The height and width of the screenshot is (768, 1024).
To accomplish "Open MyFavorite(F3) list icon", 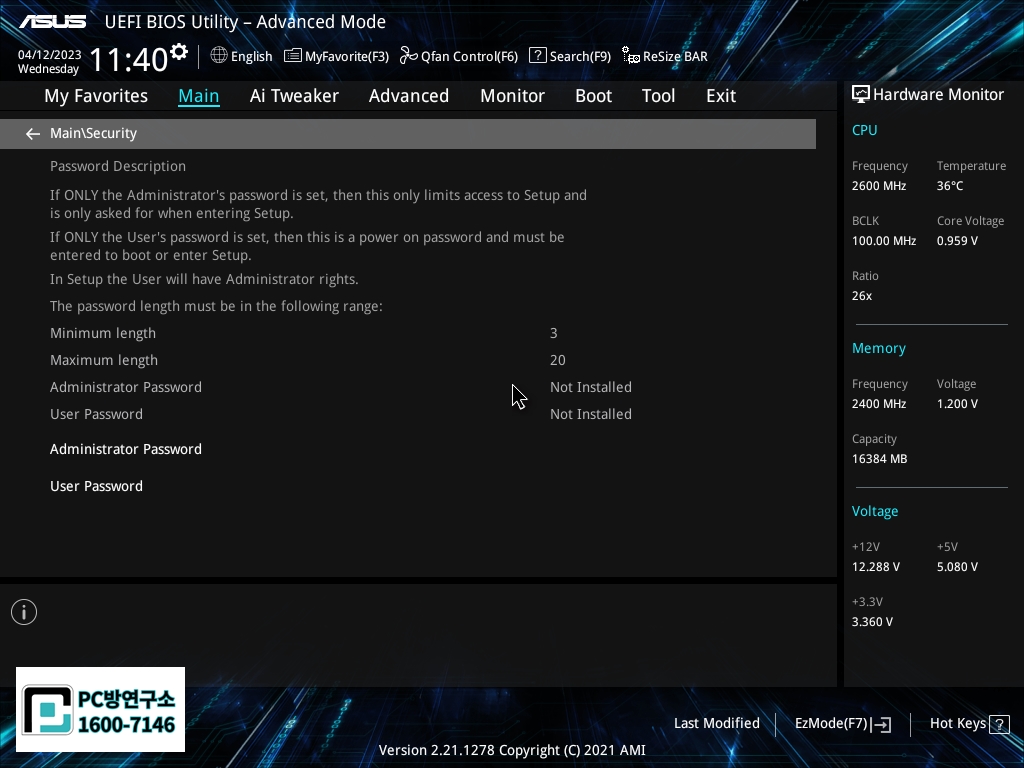I will tap(293, 56).
